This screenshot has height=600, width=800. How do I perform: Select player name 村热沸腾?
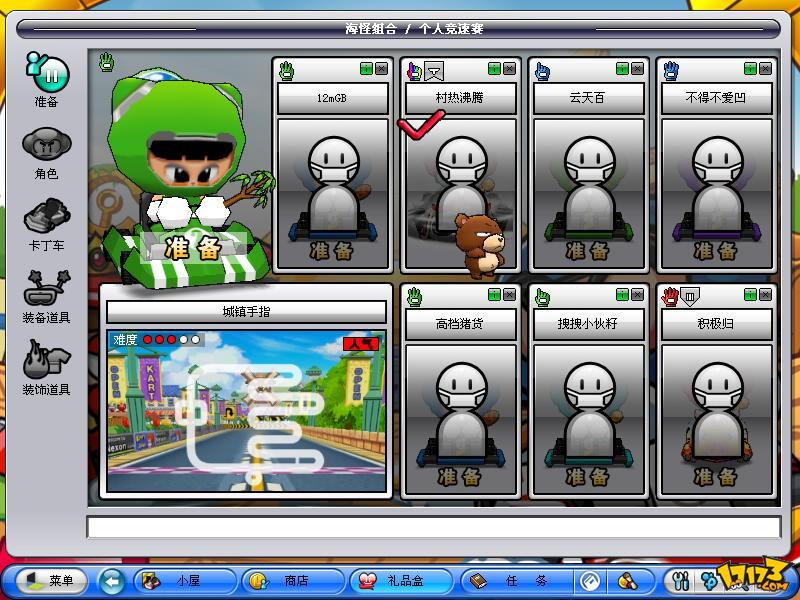pos(460,98)
